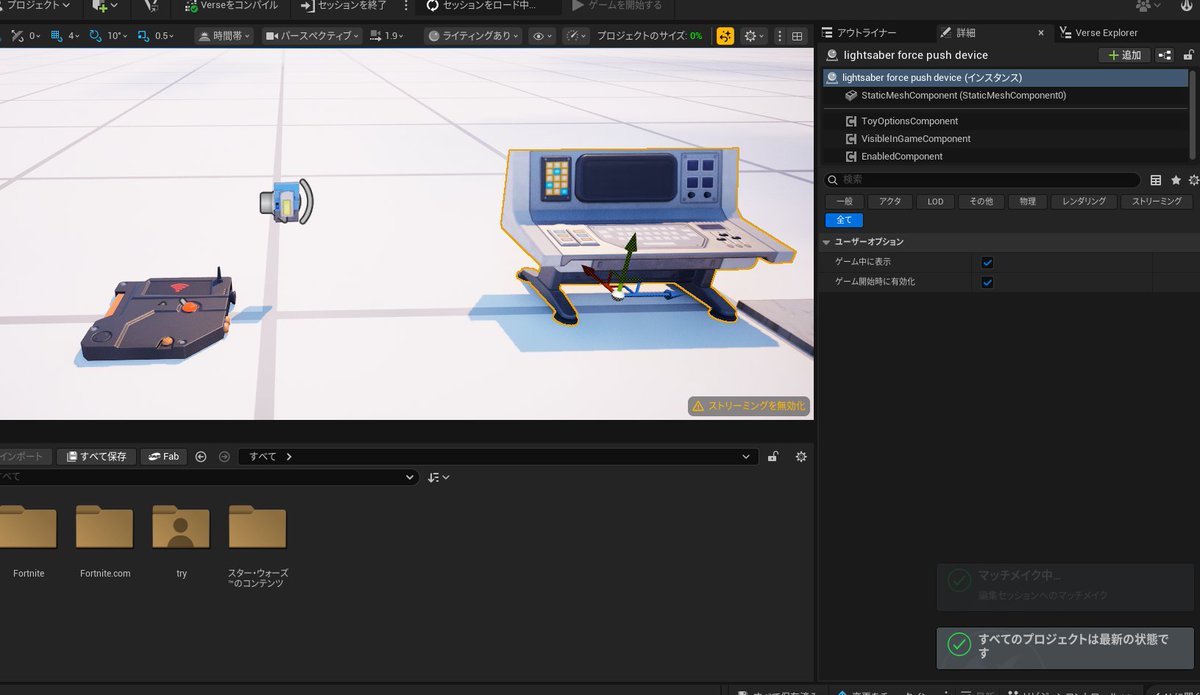The width and height of the screenshot is (1200, 695).
Task: Toggle the content browser lock icon
Action: pyautogui.click(x=773, y=456)
